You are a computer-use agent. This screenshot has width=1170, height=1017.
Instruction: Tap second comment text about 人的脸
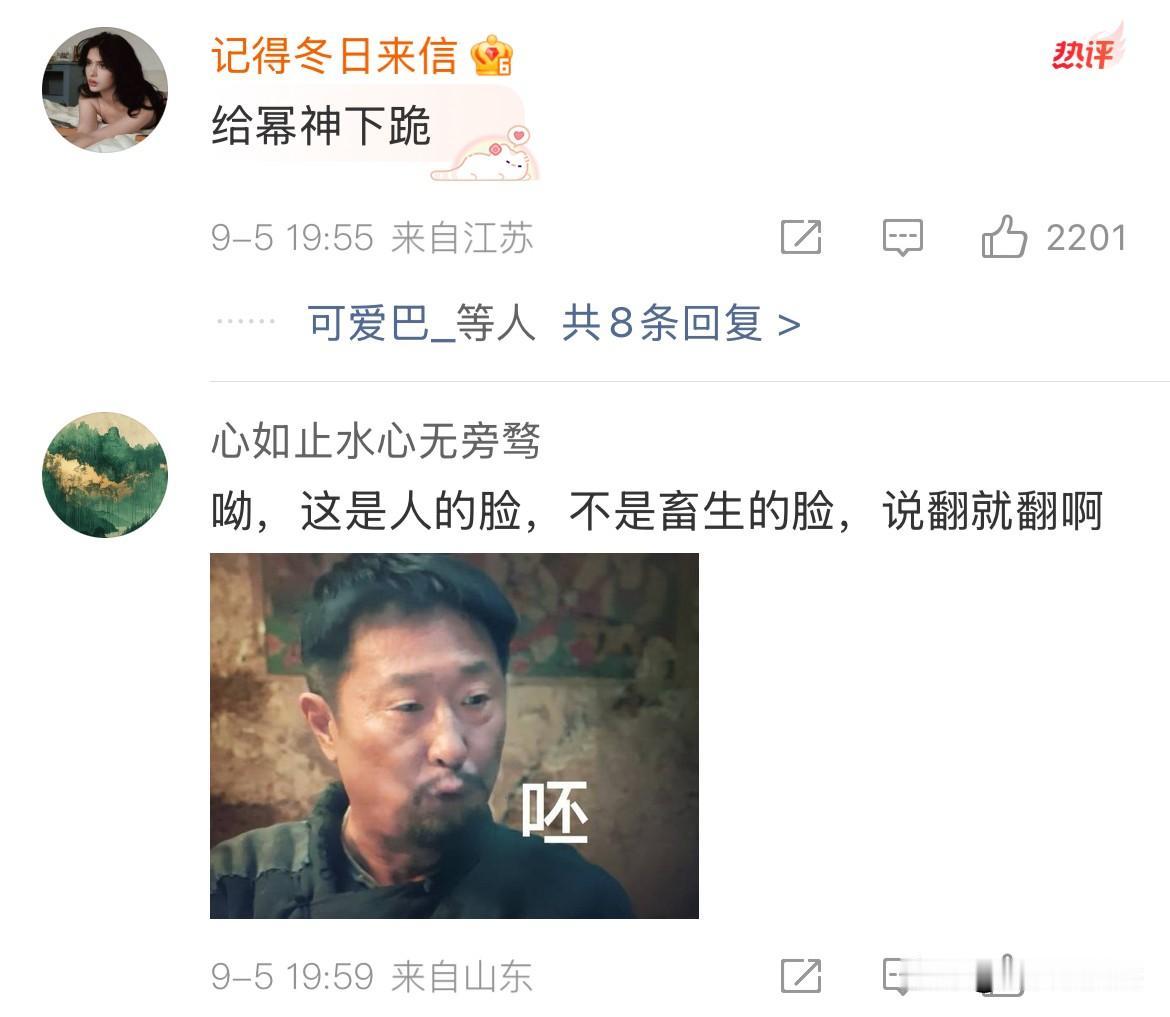657,512
